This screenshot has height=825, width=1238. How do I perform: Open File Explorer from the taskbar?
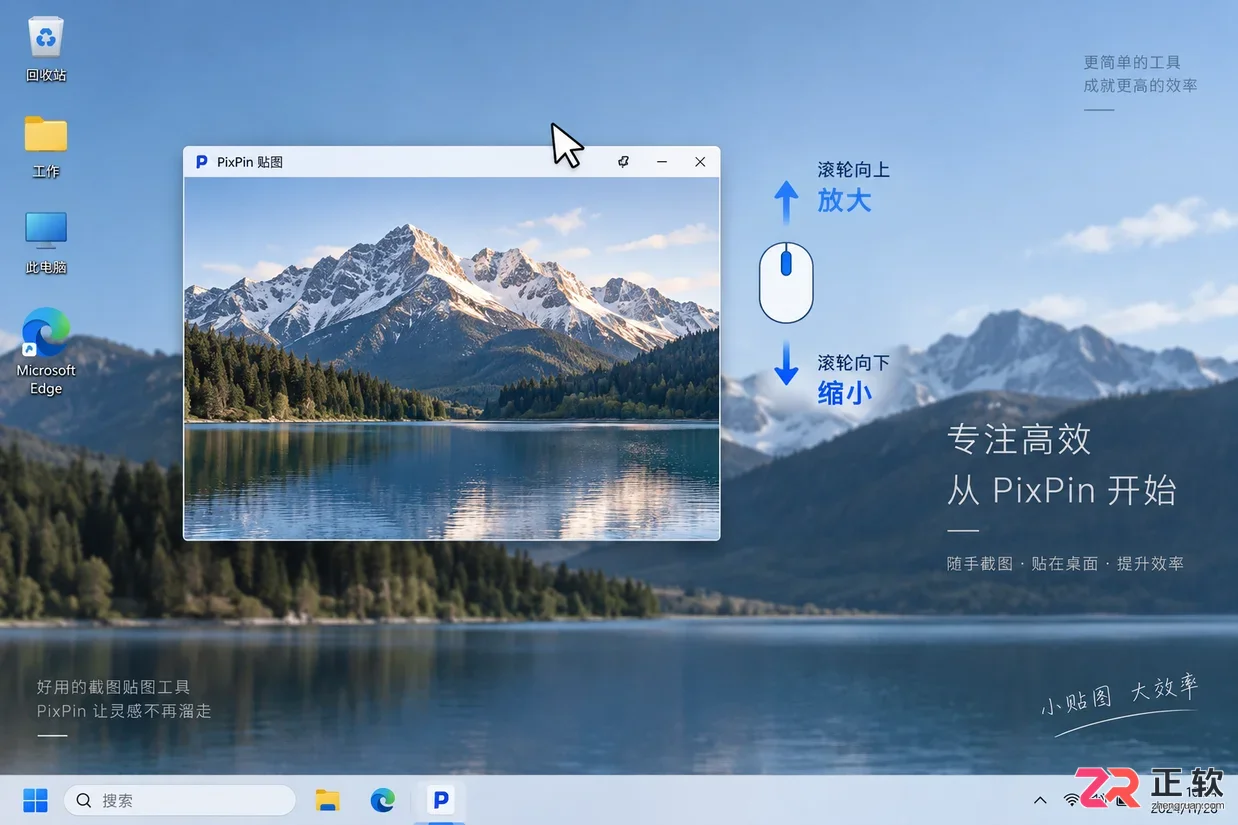click(327, 800)
